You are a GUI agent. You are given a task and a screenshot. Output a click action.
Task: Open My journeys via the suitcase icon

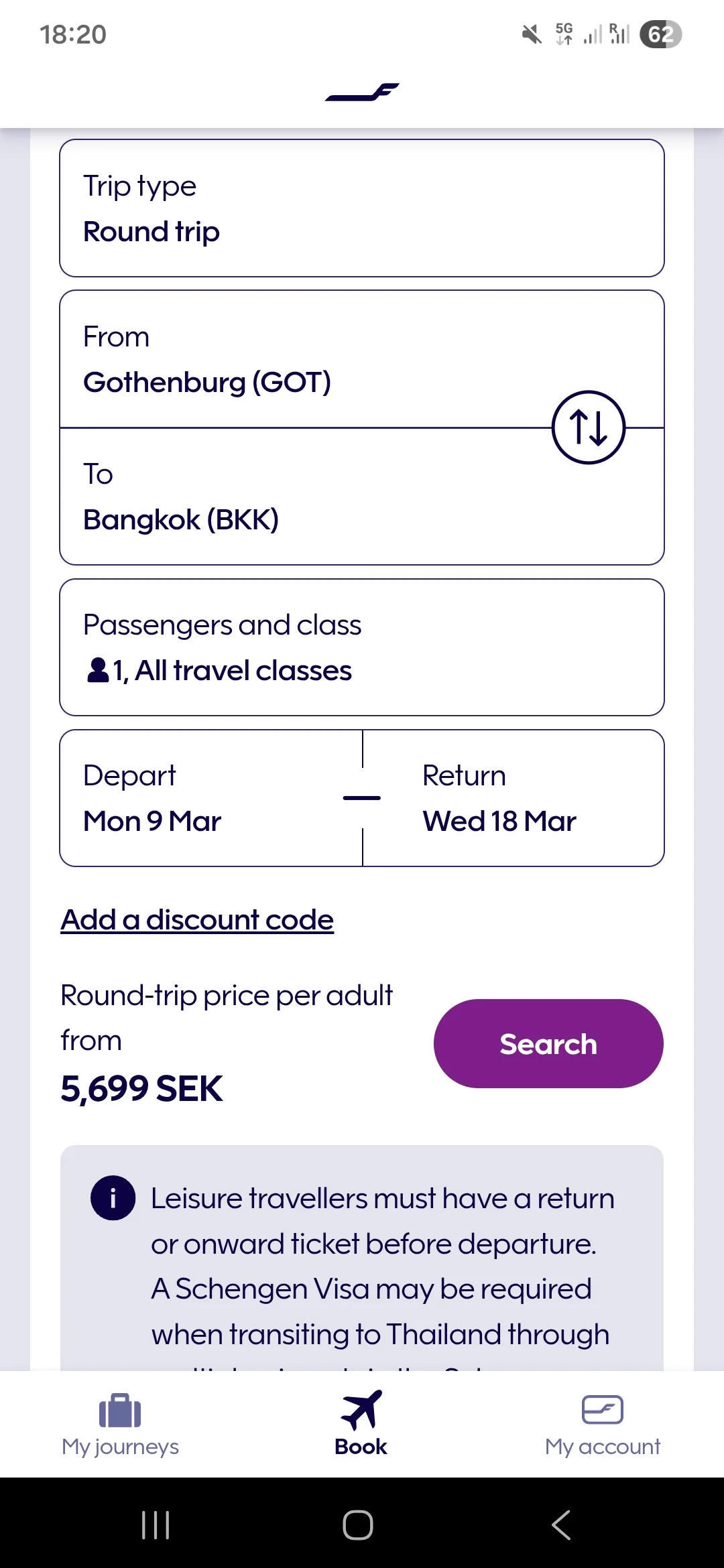click(x=119, y=1410)
